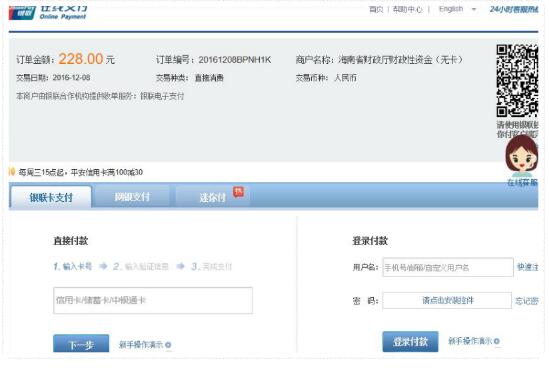The image size is (549, 382).
Task: Switch to the 网银支付 tab
Action: (132, 197)
